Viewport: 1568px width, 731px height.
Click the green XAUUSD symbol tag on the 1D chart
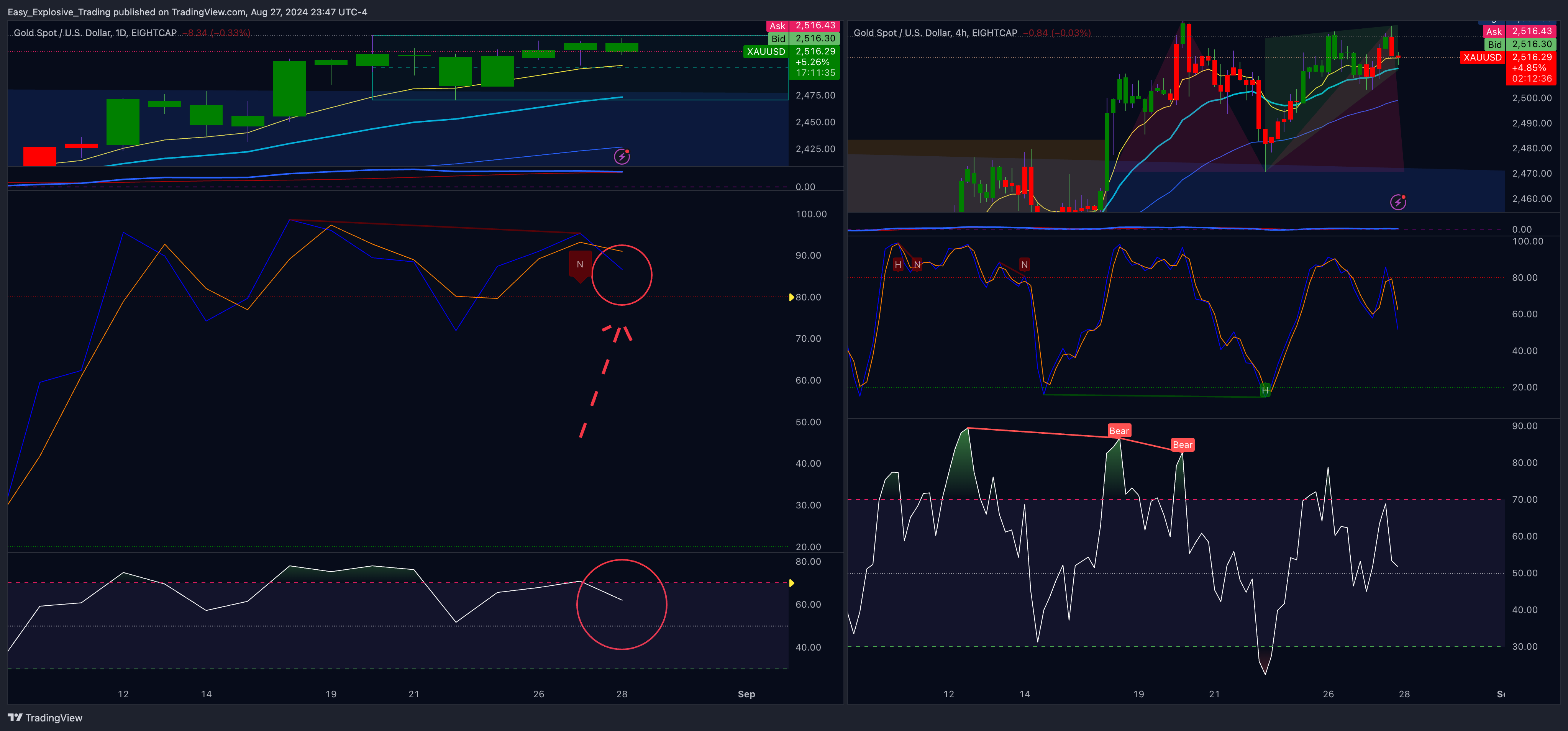[766, 52]
